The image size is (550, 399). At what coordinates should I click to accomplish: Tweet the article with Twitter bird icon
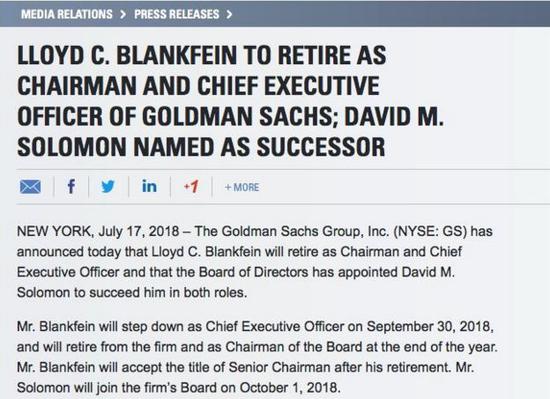[x=108, y=187]
